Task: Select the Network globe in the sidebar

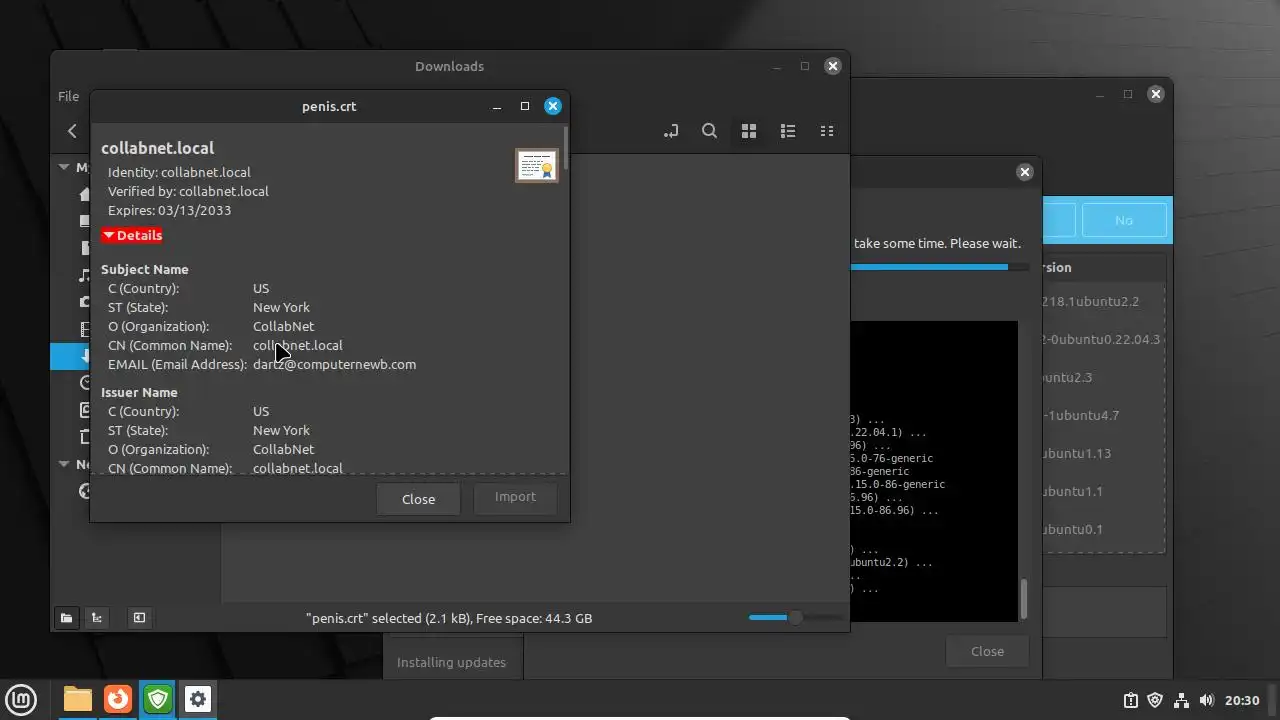Action: [x=85, y=491]
